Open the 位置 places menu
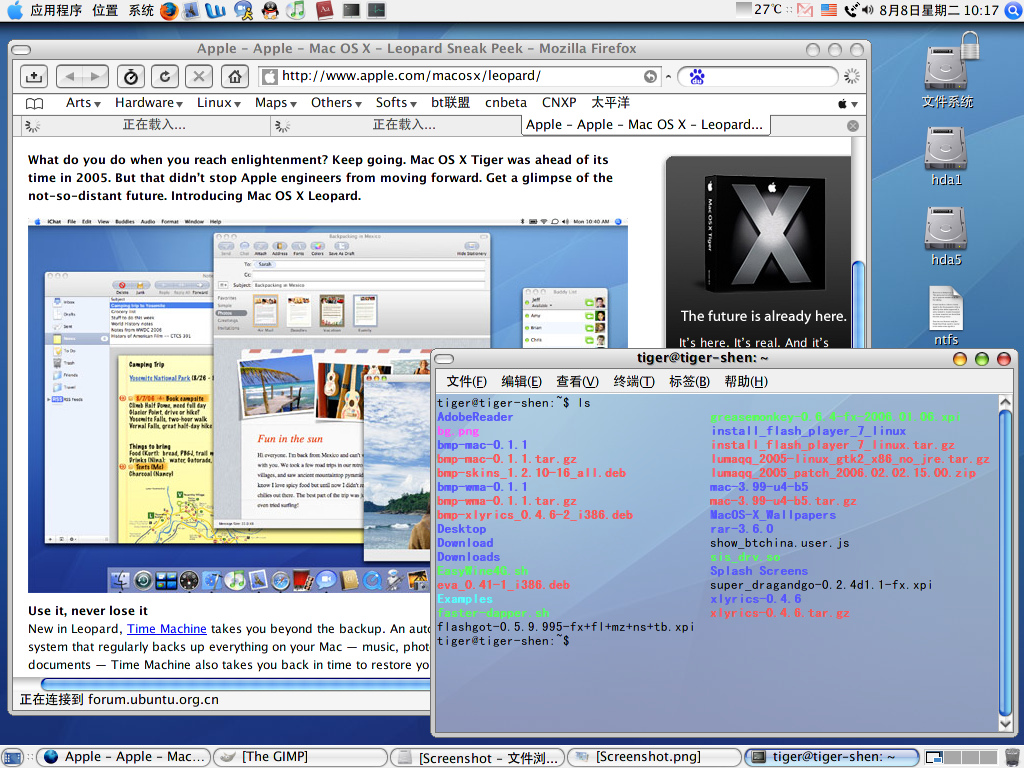This screenshot has width=1024, height=768. click(105, 10)
